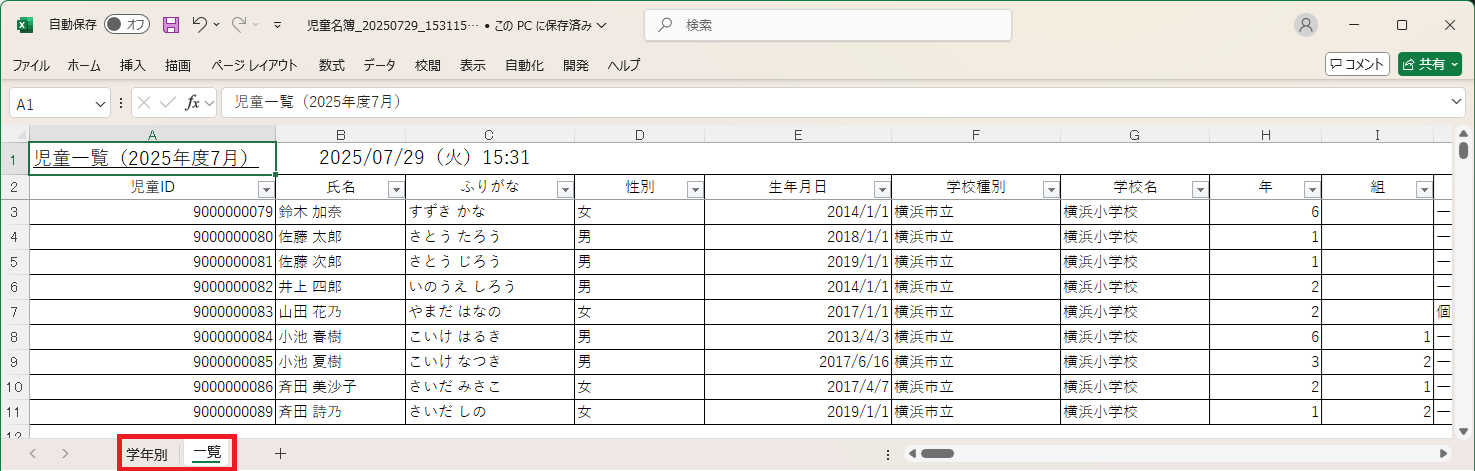Toggle the AutoSave switch
This screenshot has width=1475, height=471.
(126, 25)
